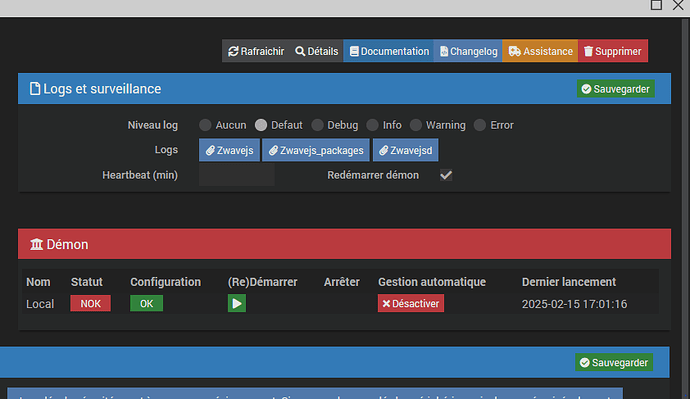Select the Info log level
This screenshot has width=690, height=399.
click(x=372, y=125)
